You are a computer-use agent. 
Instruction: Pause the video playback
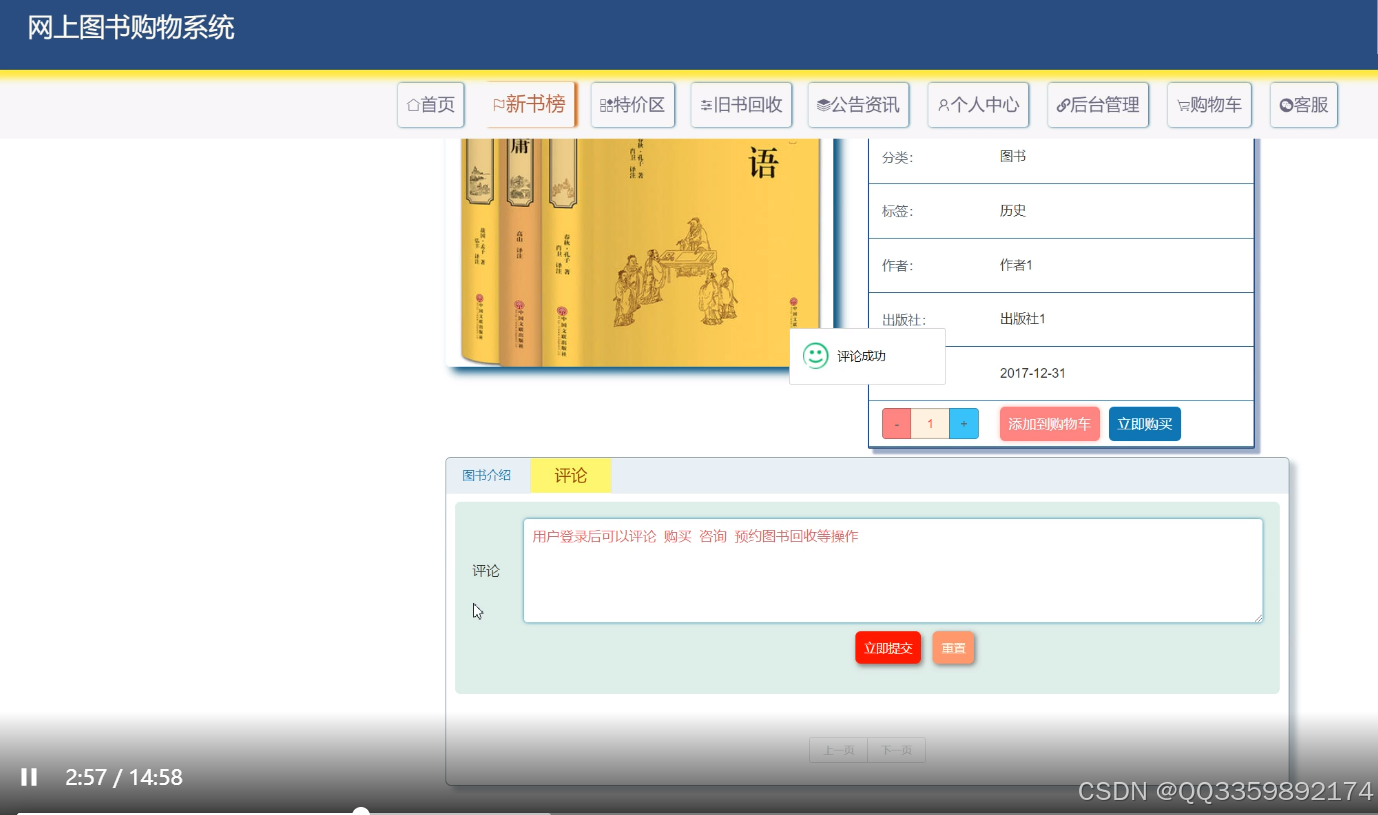pyautogui.click(x=29, y=777)
